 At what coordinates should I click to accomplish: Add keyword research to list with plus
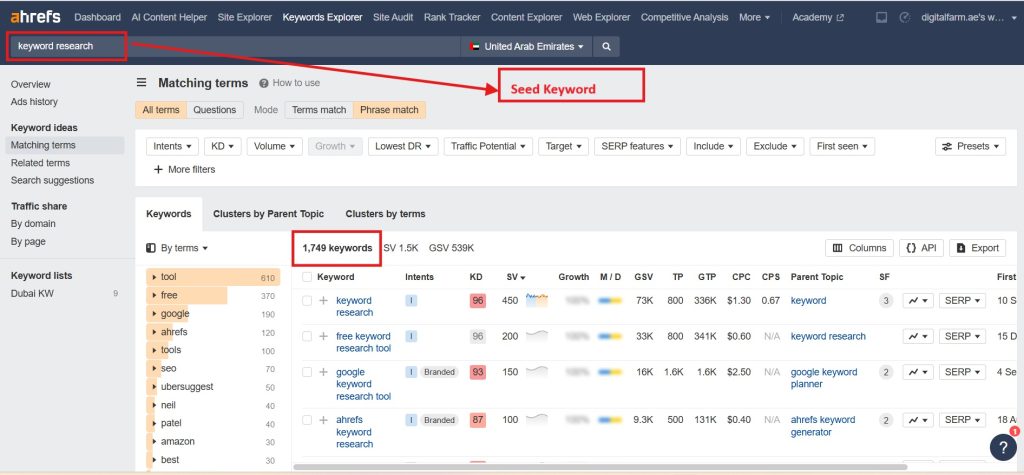(x=323, y=301)
